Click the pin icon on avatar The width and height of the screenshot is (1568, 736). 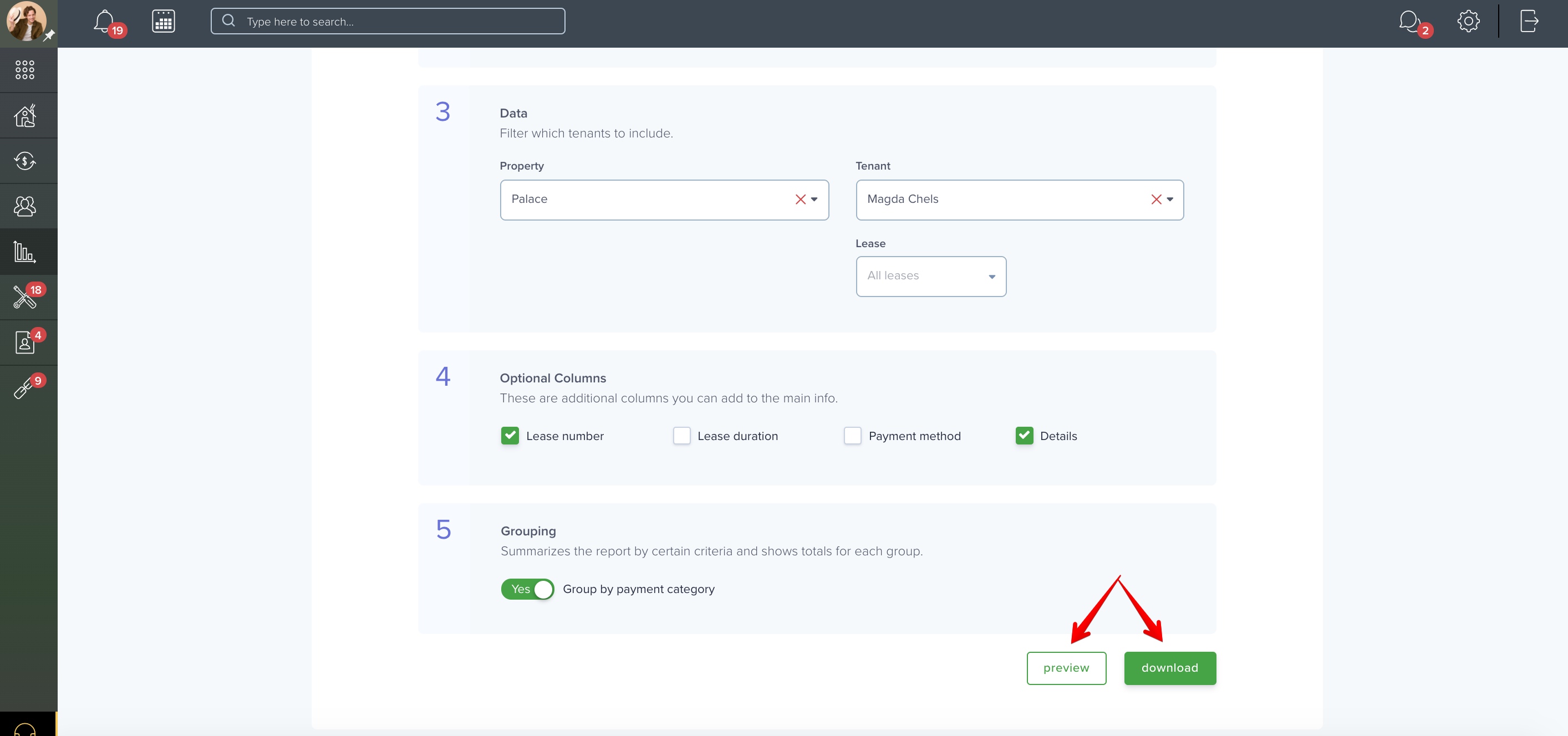[49, 36]
